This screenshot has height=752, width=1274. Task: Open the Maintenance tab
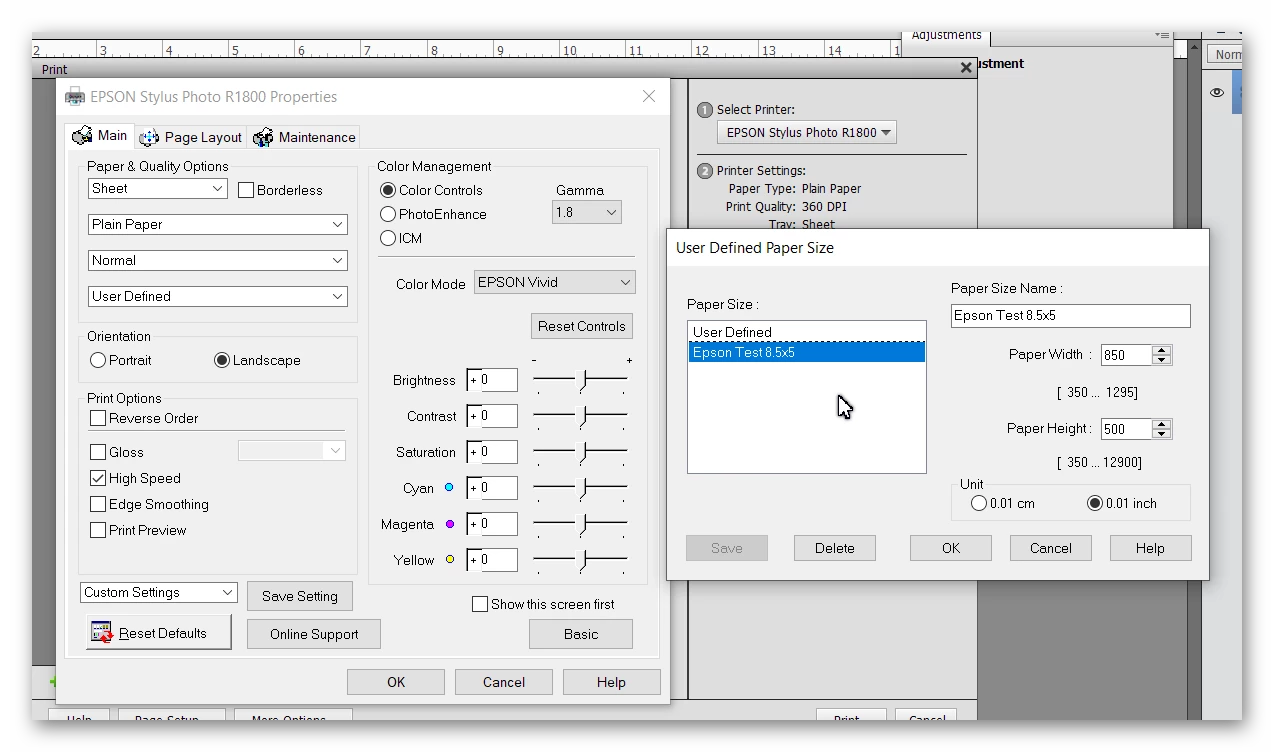pyautogui.click(x=304, y=137)
